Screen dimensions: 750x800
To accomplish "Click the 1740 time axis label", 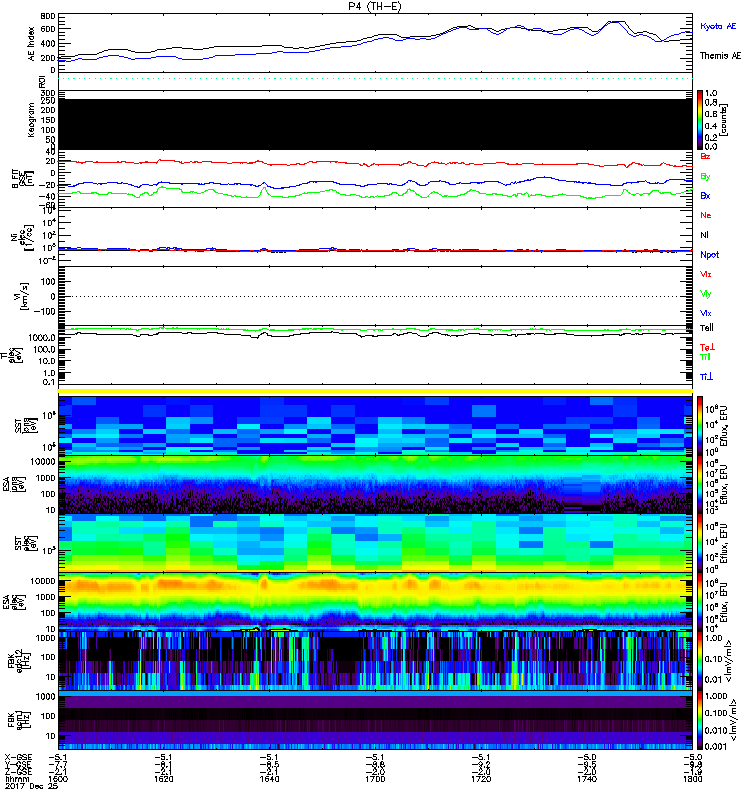I will pos(587,779).
